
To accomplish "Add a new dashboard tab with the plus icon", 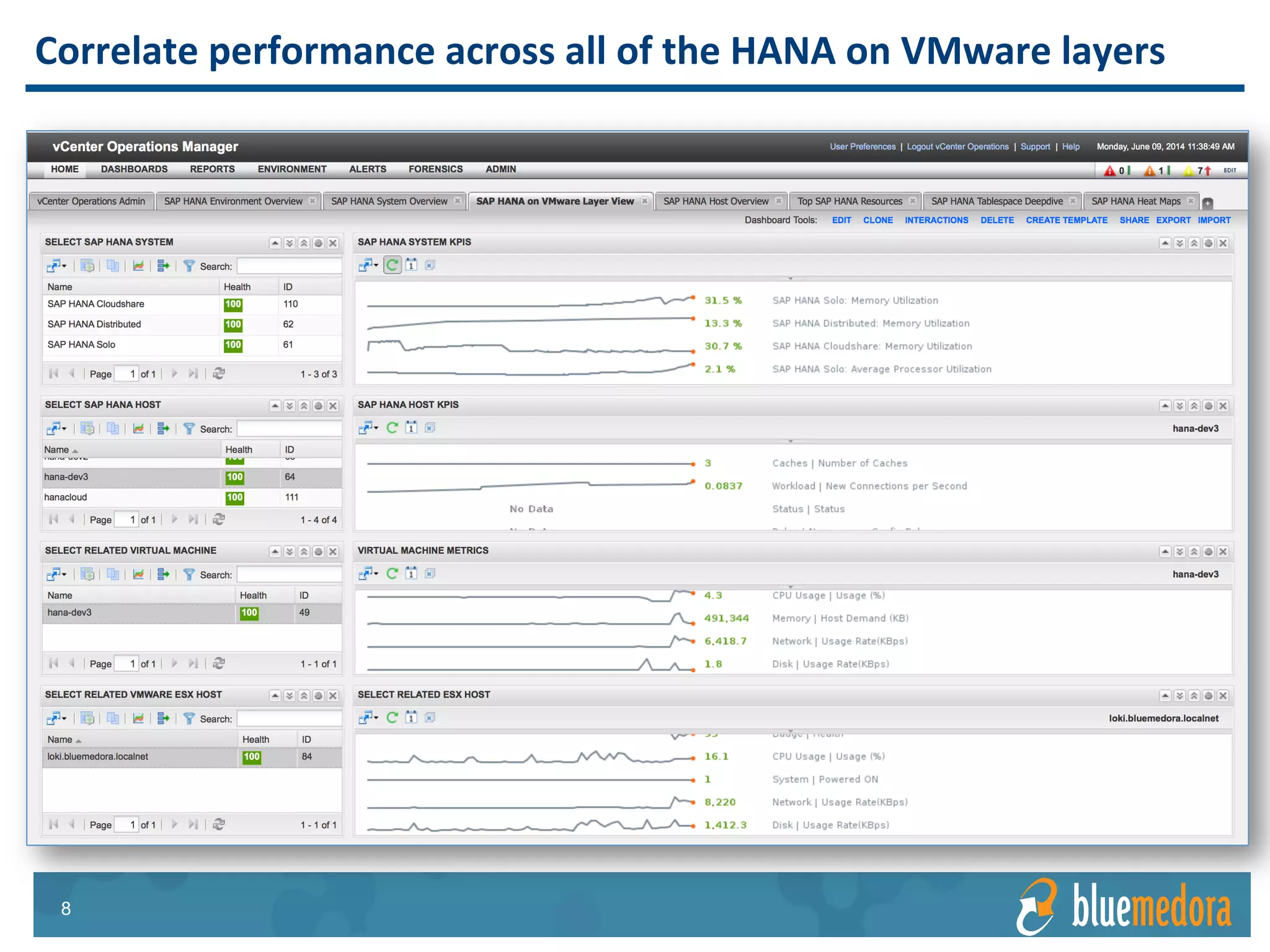I will coord(1207,203).
